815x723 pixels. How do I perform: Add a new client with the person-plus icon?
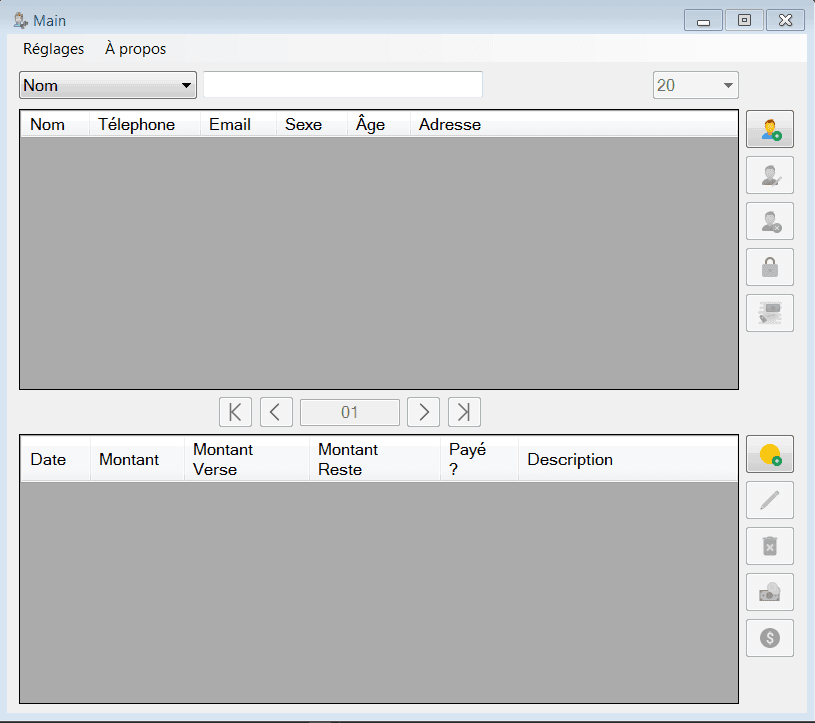(769, 129)
